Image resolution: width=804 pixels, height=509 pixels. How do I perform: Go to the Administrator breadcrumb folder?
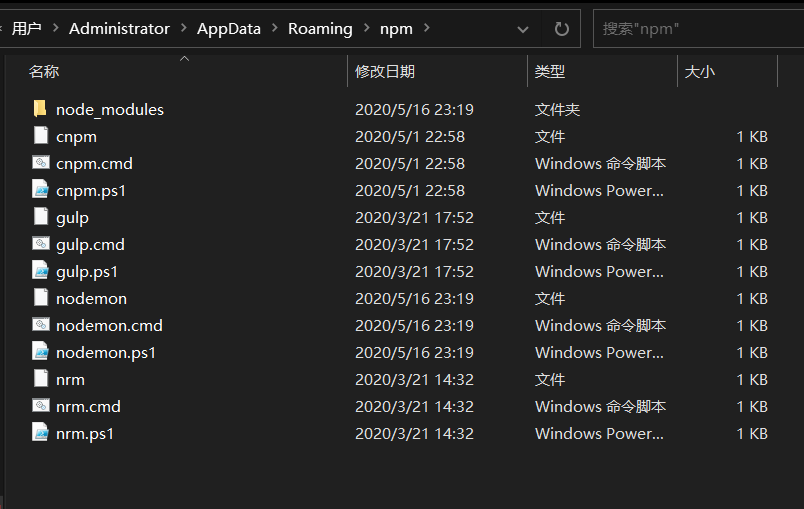tap(119, 29)
